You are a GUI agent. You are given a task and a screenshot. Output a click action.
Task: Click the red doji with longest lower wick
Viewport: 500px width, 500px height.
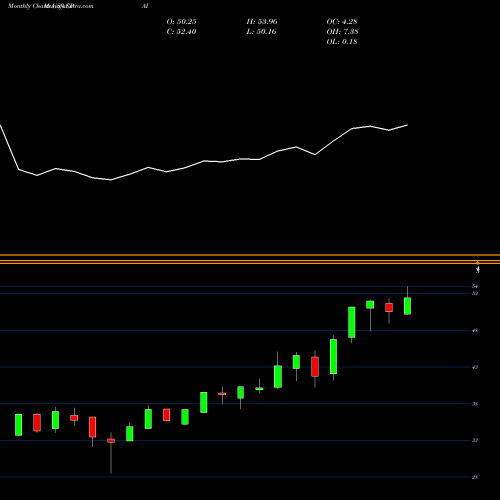[111, 441]
